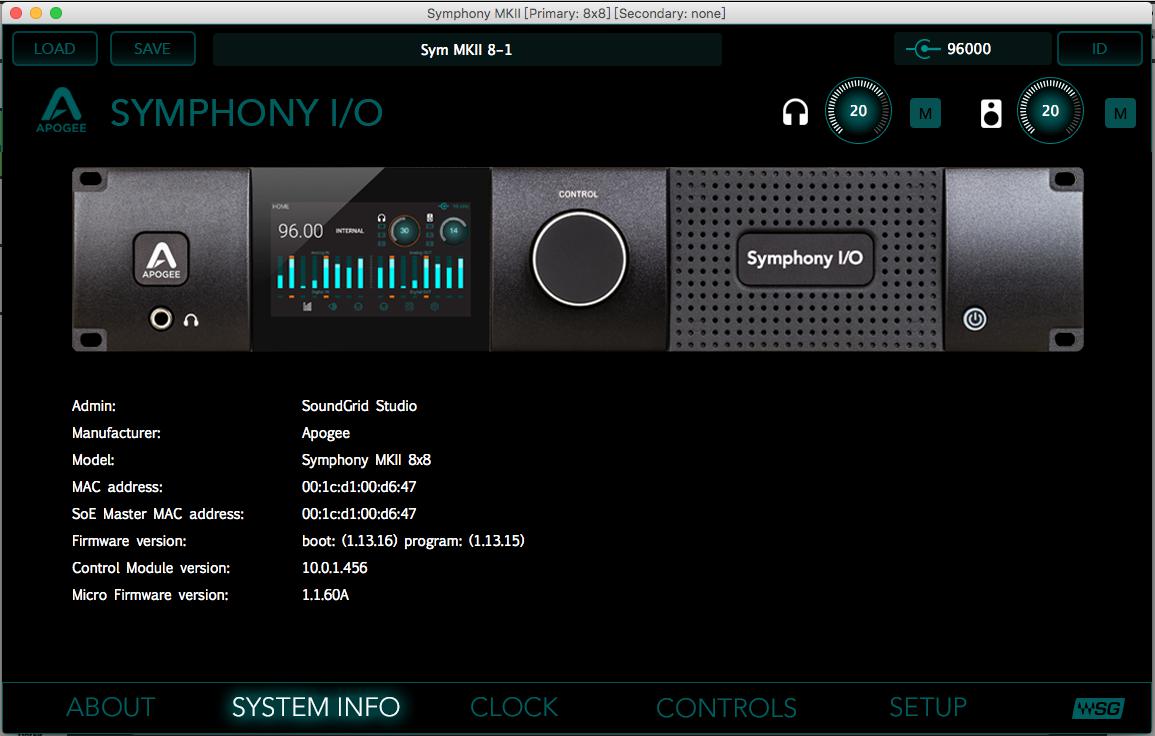This screenshot has width=1155, height=736.
Task: Open the CLOCK tab
Action: coord(514,708)
